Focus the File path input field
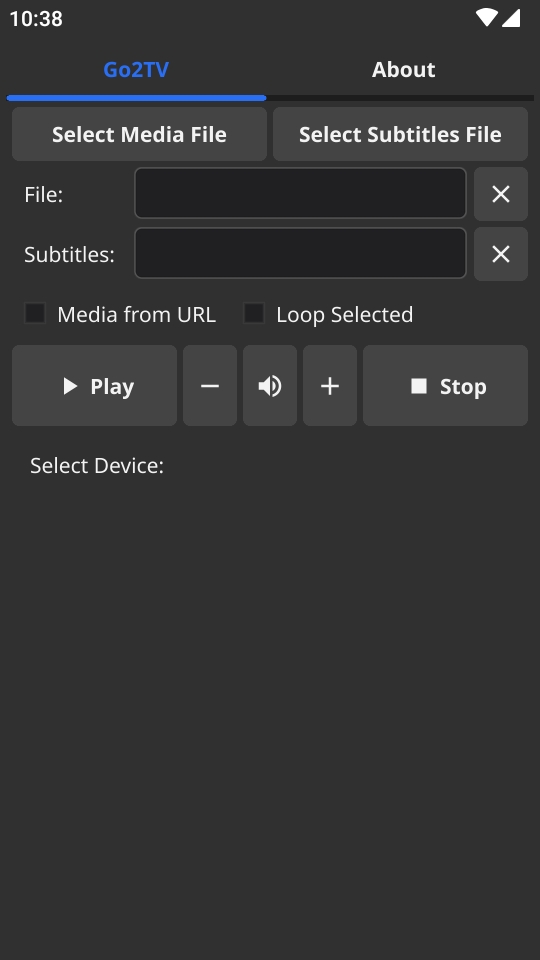The width and height of the screenshot is (540, 960). click(301, 193)
